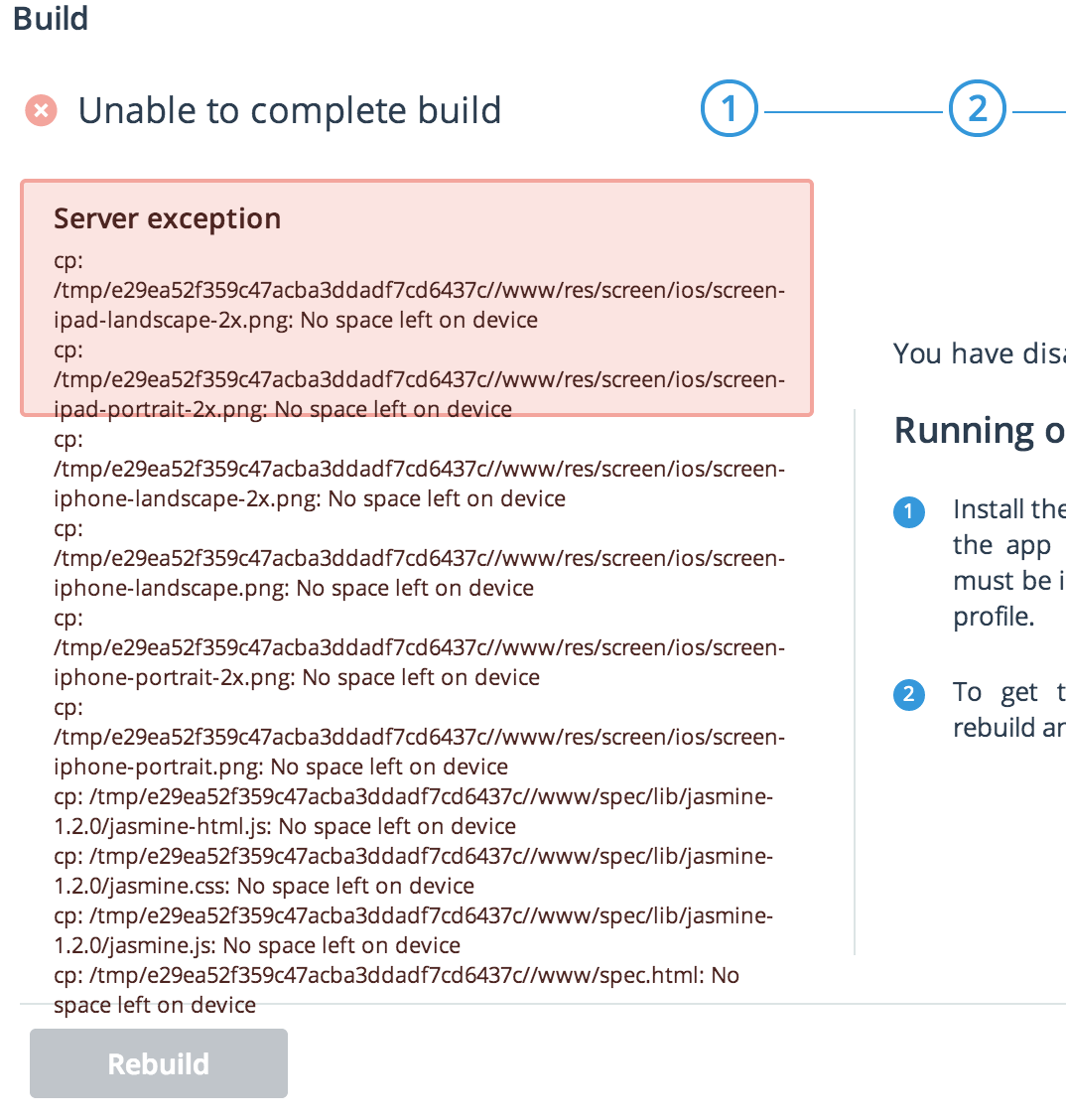Select step 2 circle in progress tracker

click(978, 109)
